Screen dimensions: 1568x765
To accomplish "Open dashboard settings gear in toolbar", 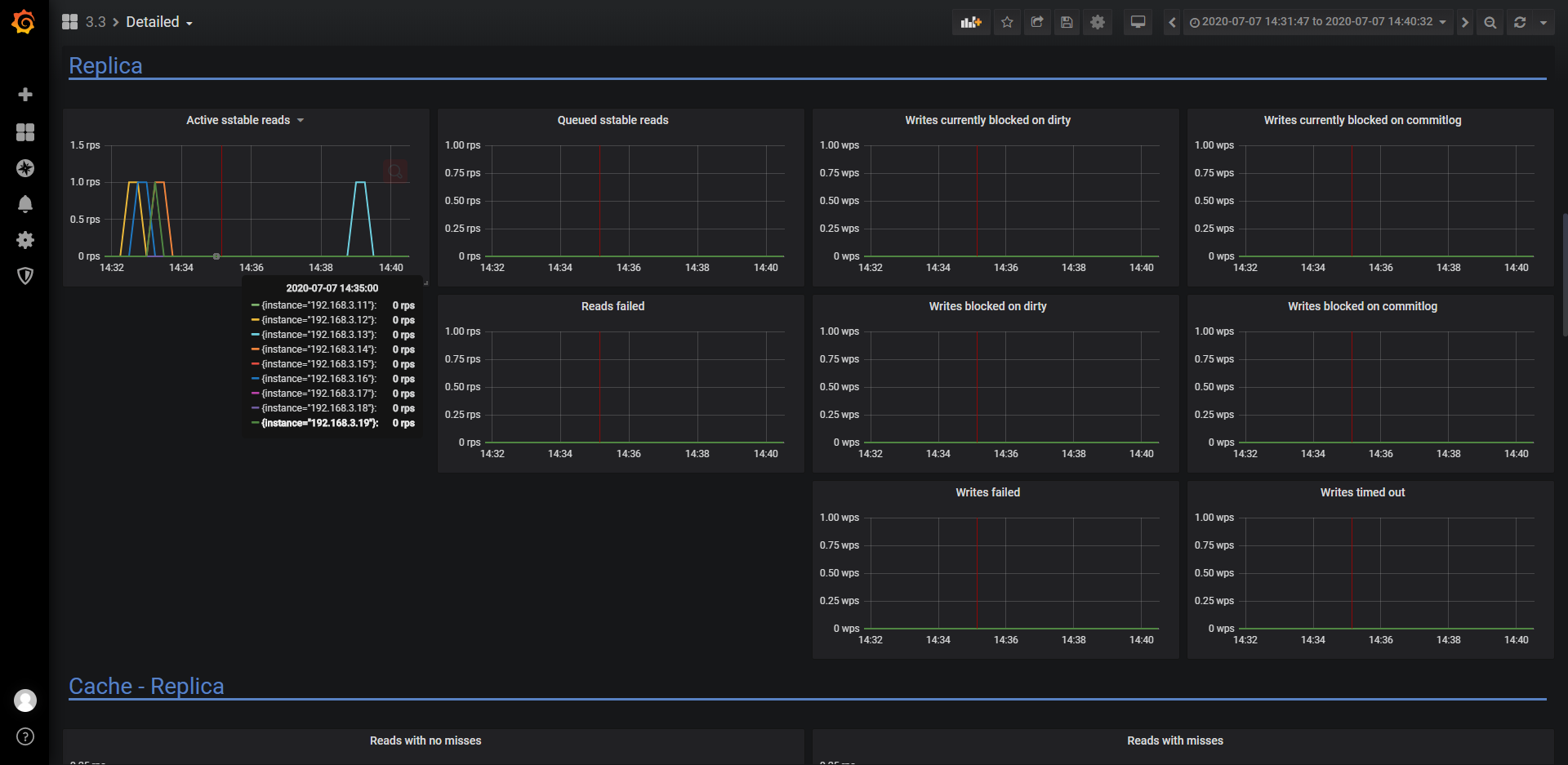I will point(1098,22).
